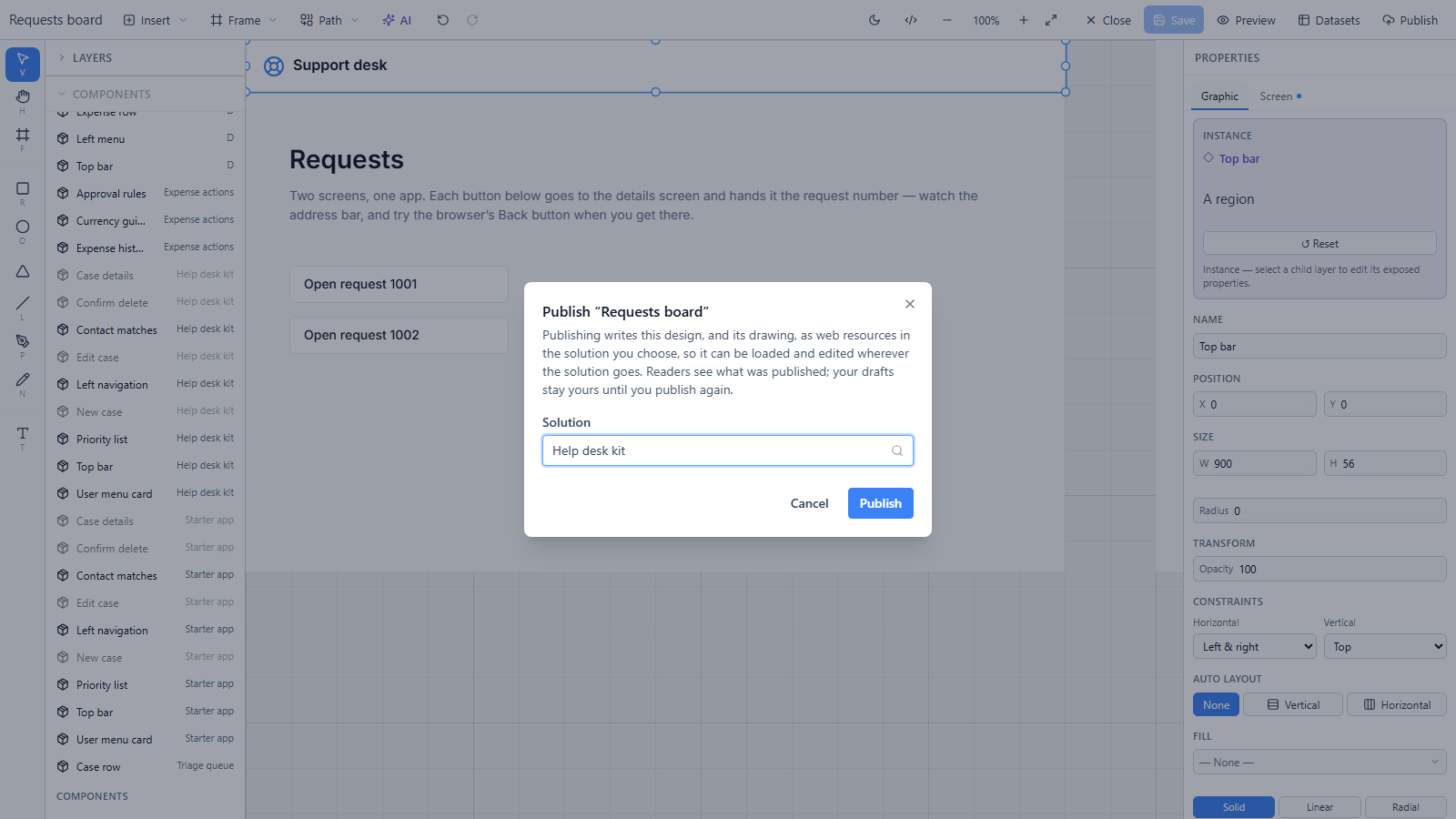Click the Approval rules component icon

point(63,193)
